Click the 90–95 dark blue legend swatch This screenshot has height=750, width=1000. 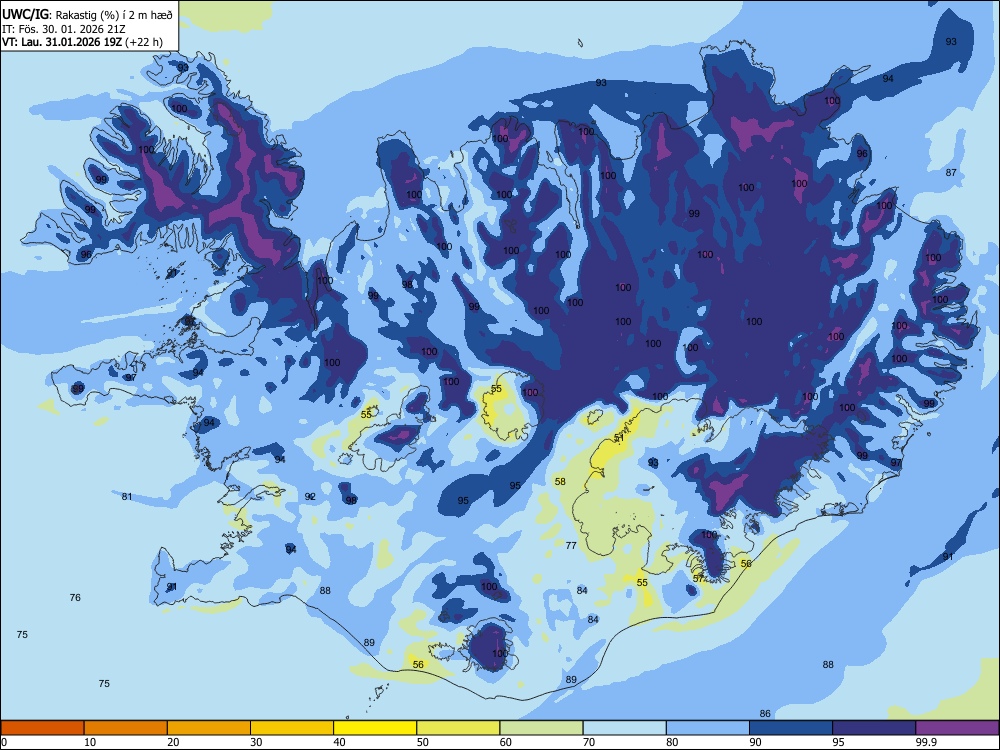[x=791, y=728]
